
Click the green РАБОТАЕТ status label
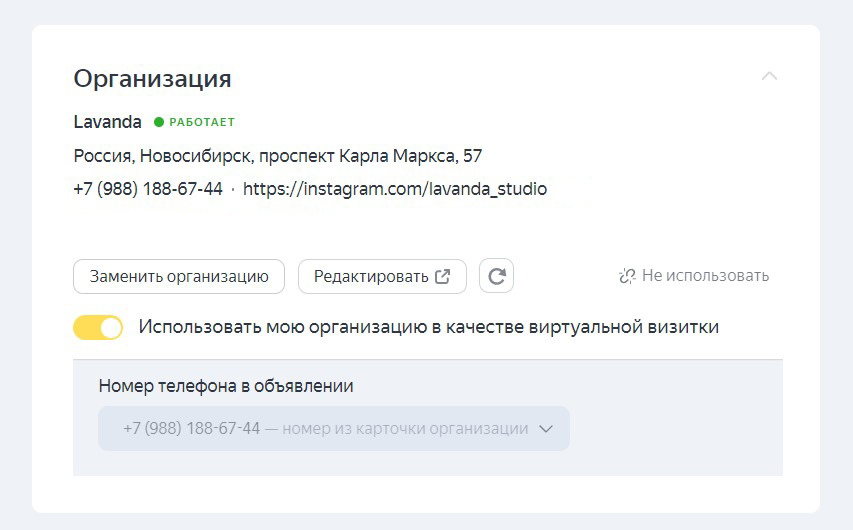coord(202,122)
